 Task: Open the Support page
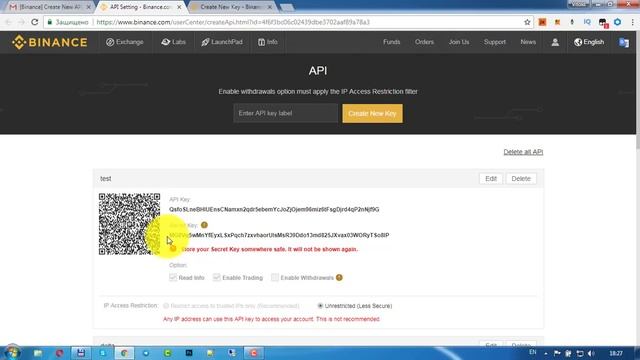click(495, 42)
